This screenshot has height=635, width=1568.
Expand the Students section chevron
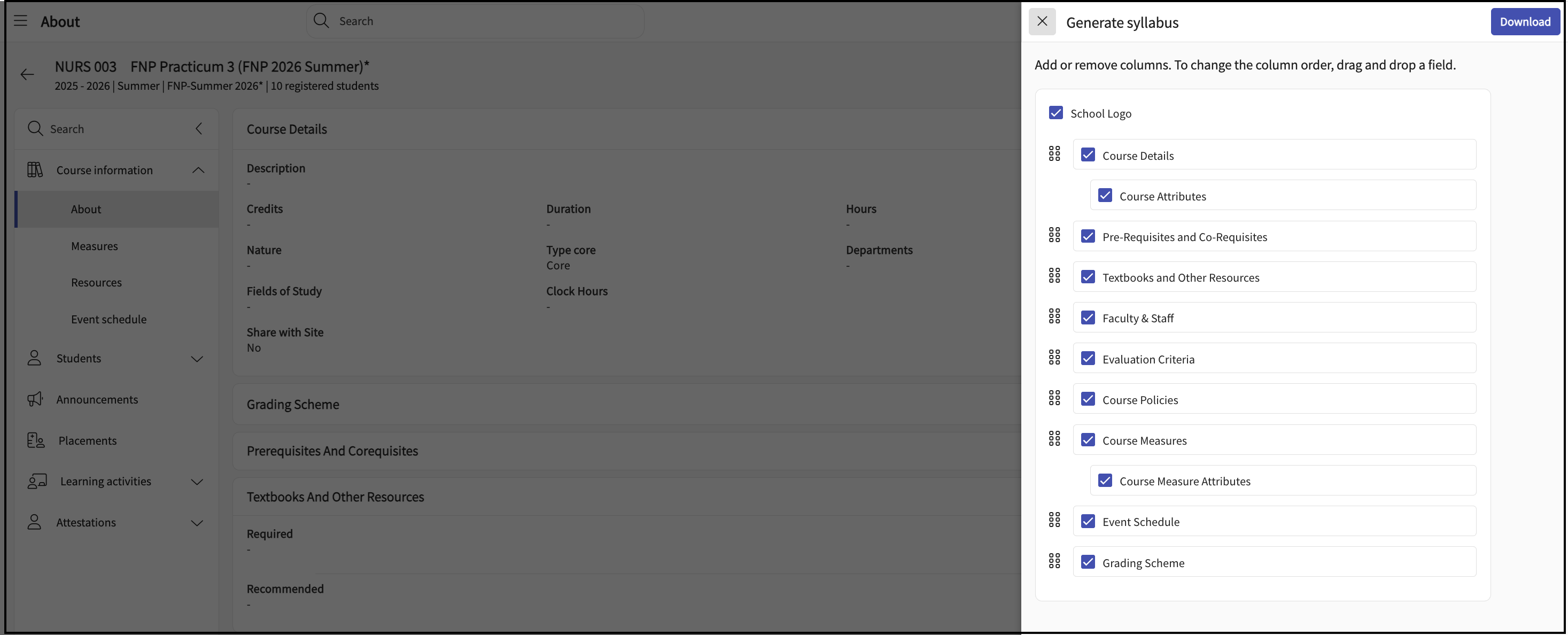tap(197, 359)
